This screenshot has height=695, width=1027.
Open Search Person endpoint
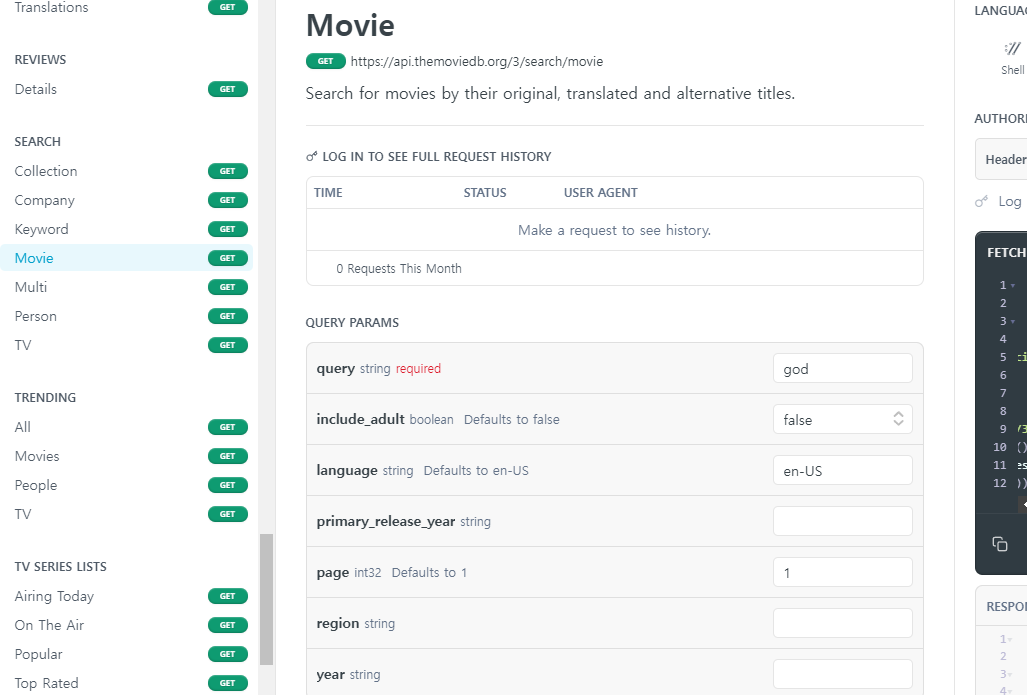tap(126, 316)
